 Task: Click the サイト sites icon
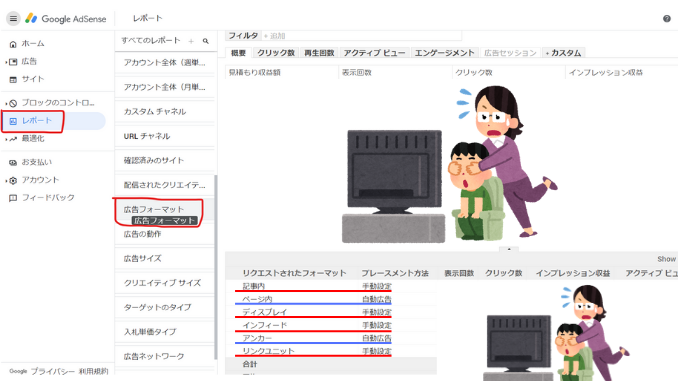click(13, 80)
